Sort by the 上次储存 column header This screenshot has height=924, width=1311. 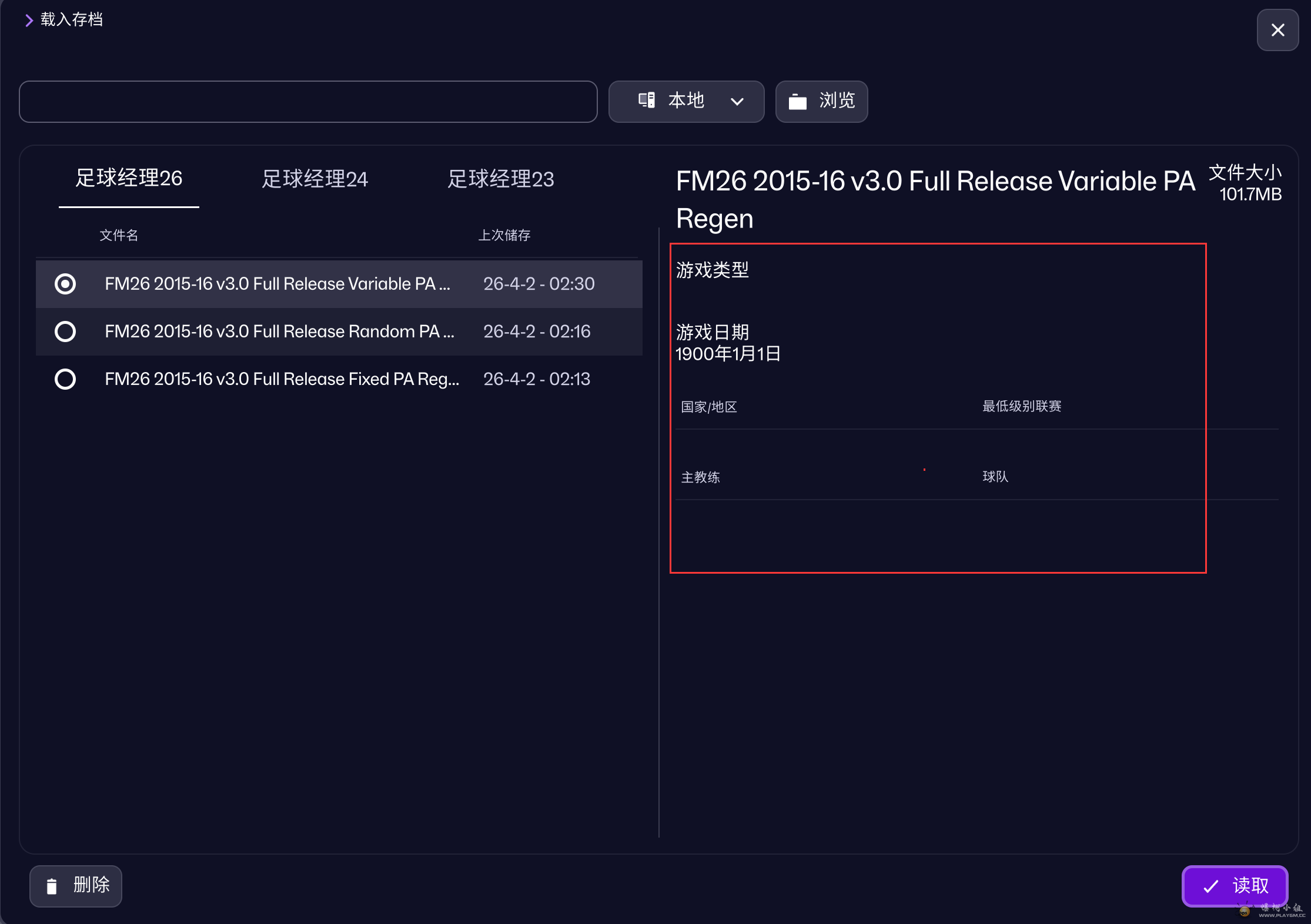504,235
